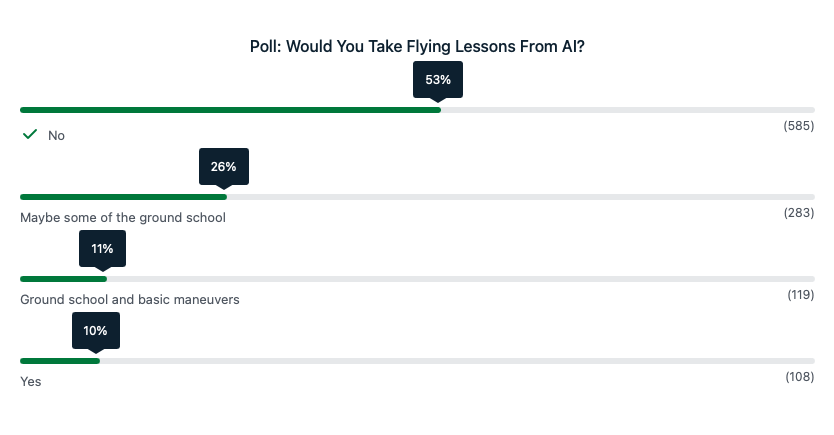Screen dimensions: 834x435
Task: Click the (108) vote count
Action: pos(800,376)
